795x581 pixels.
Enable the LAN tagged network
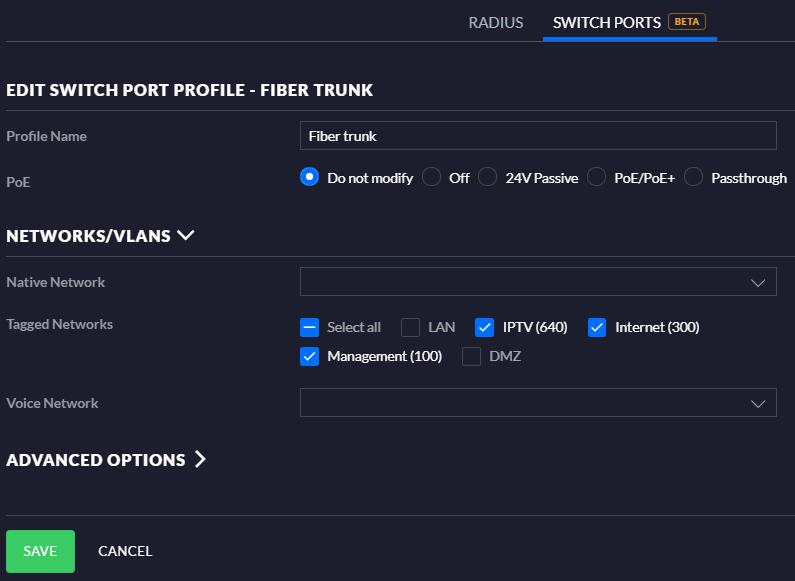411,327
